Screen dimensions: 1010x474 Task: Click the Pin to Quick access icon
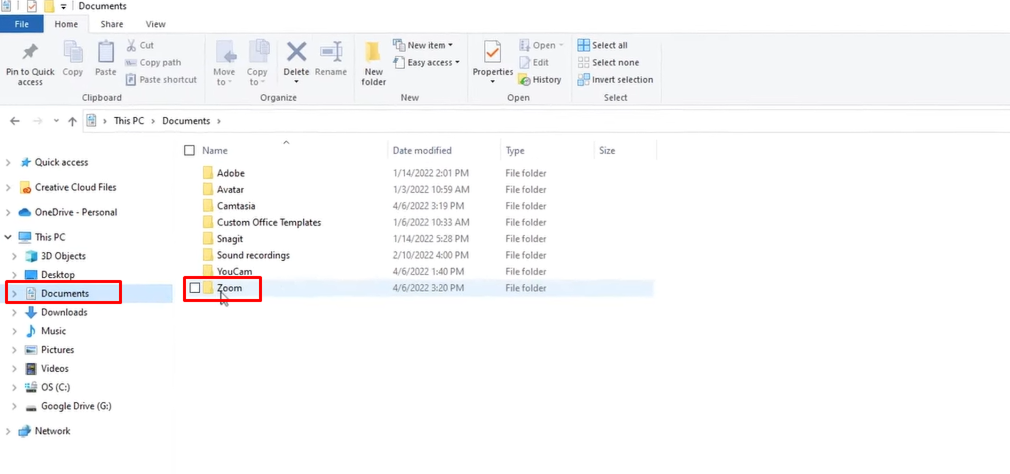click(x=30, y=54)
